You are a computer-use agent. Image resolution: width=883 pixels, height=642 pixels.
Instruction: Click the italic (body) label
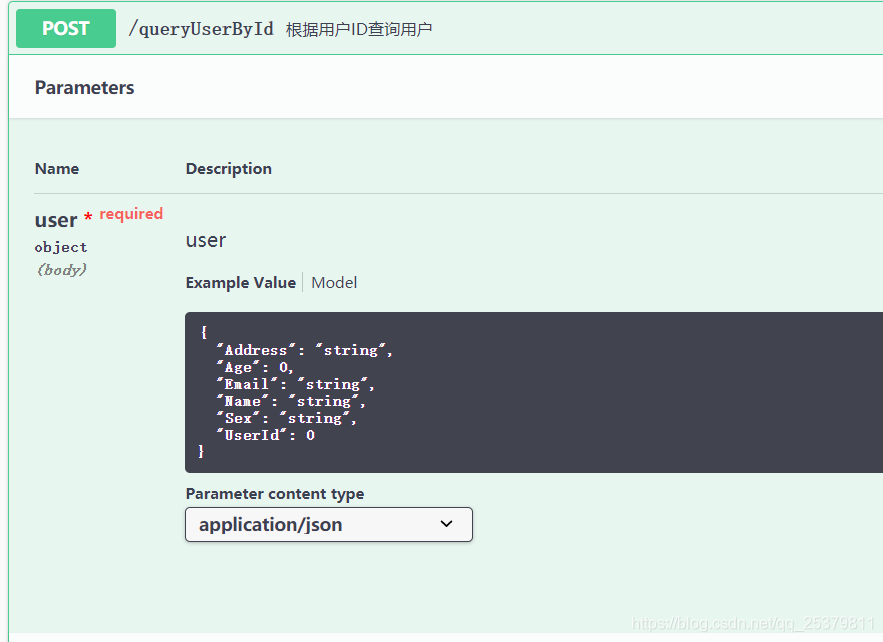tap(61, 270)
